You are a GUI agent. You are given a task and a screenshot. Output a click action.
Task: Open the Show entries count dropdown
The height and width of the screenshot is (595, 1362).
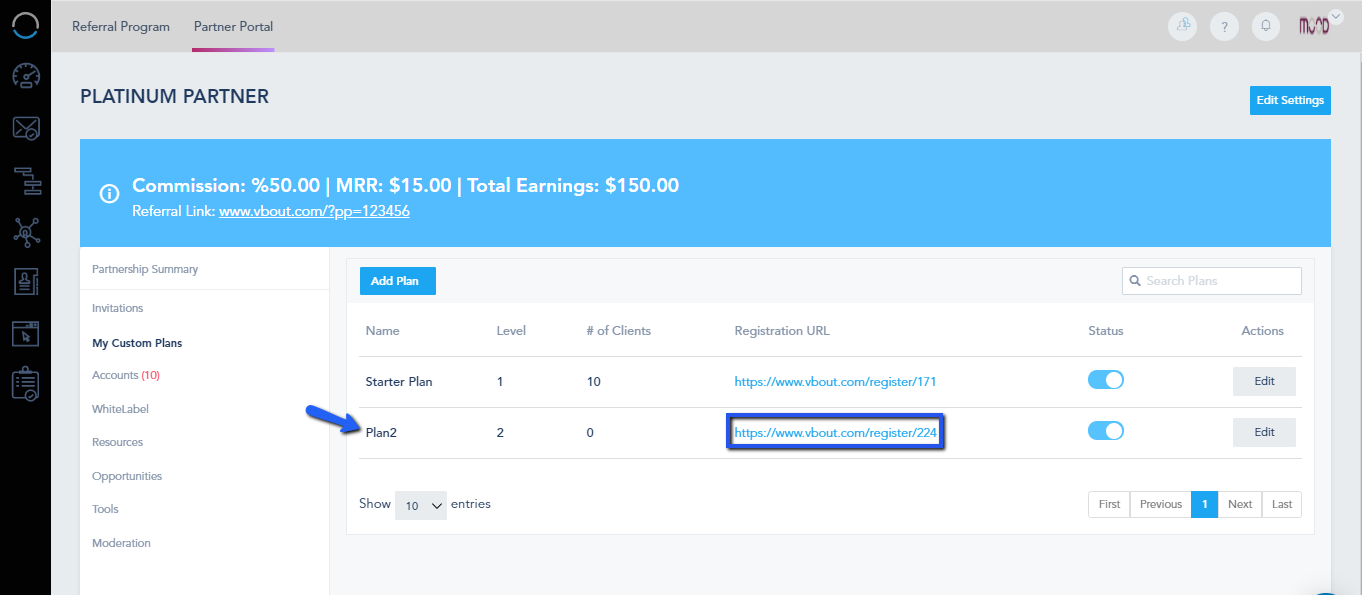[x=421, y=505]
